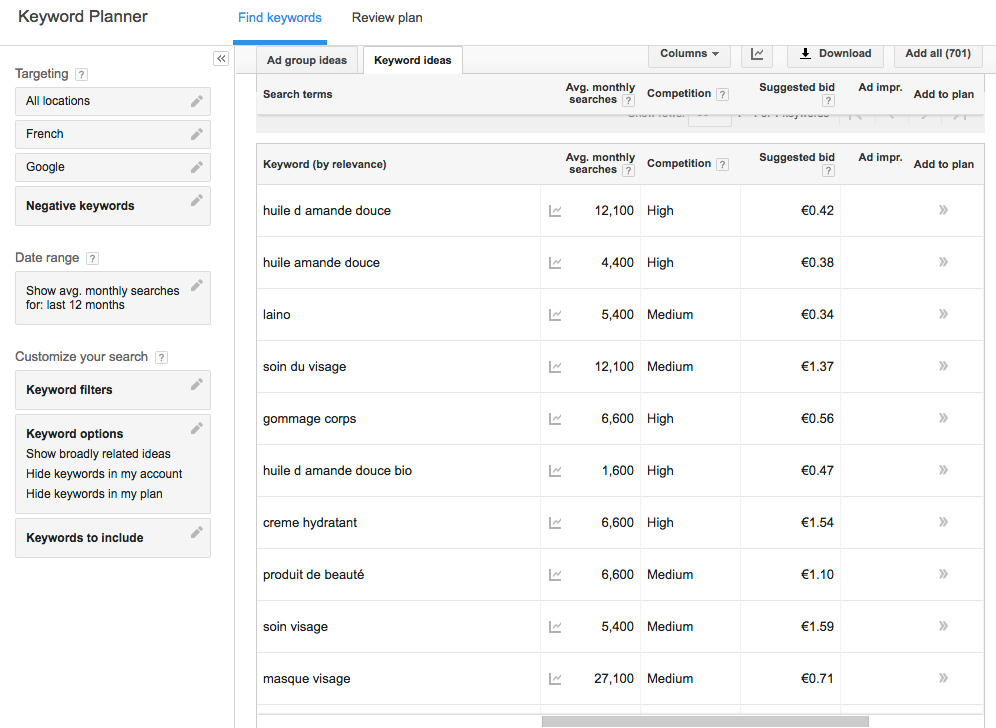Viewport: 996px width, 728px height.
Task: Click Add all (701) button
Action: click(x=938, y=54)
